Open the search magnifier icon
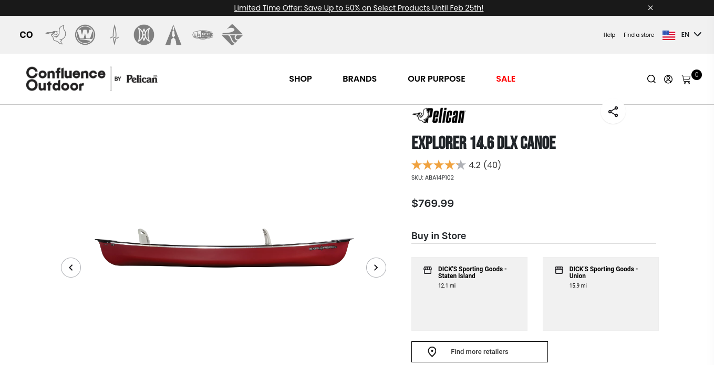 point(651,79)
